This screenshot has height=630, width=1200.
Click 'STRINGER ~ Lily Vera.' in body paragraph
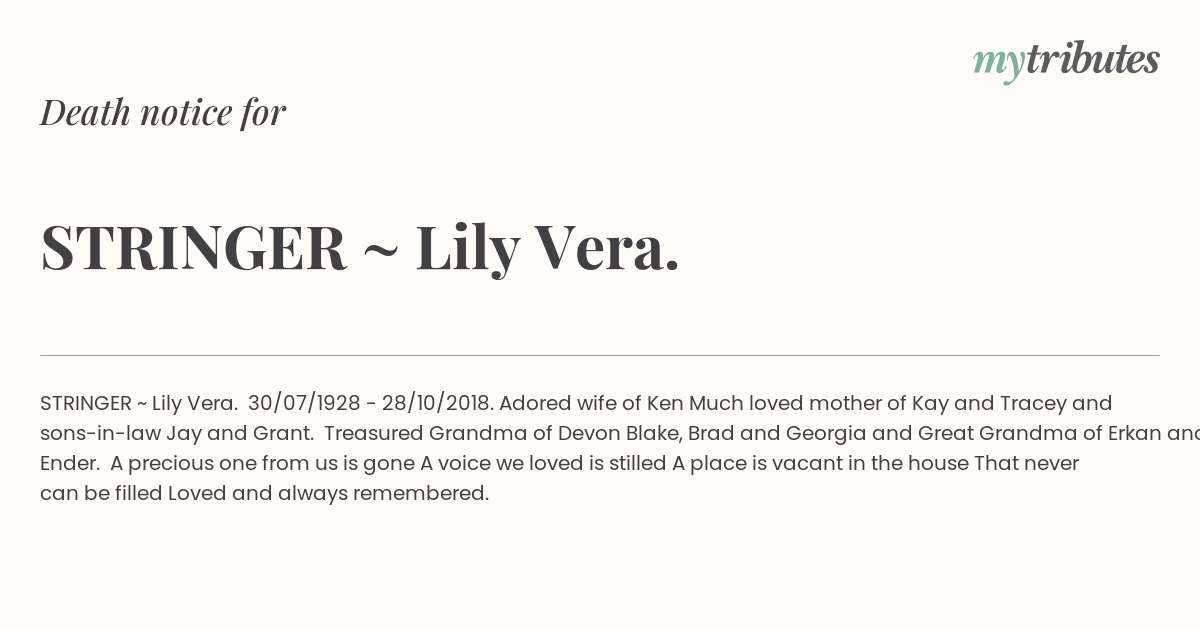coord(138,403)
